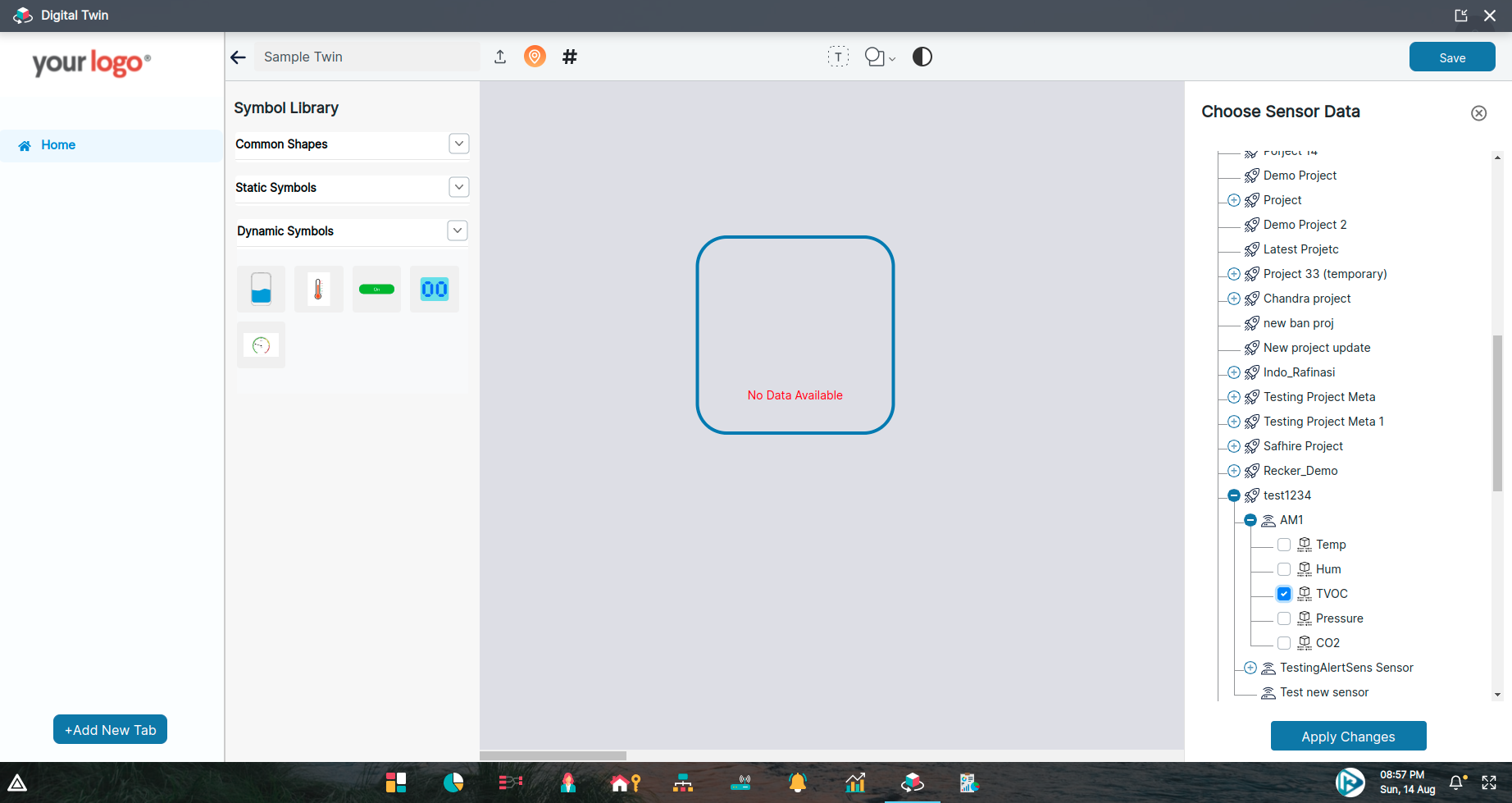
Task: Enable the CO2 sensor checkbox
Action: coord(1283,643)
